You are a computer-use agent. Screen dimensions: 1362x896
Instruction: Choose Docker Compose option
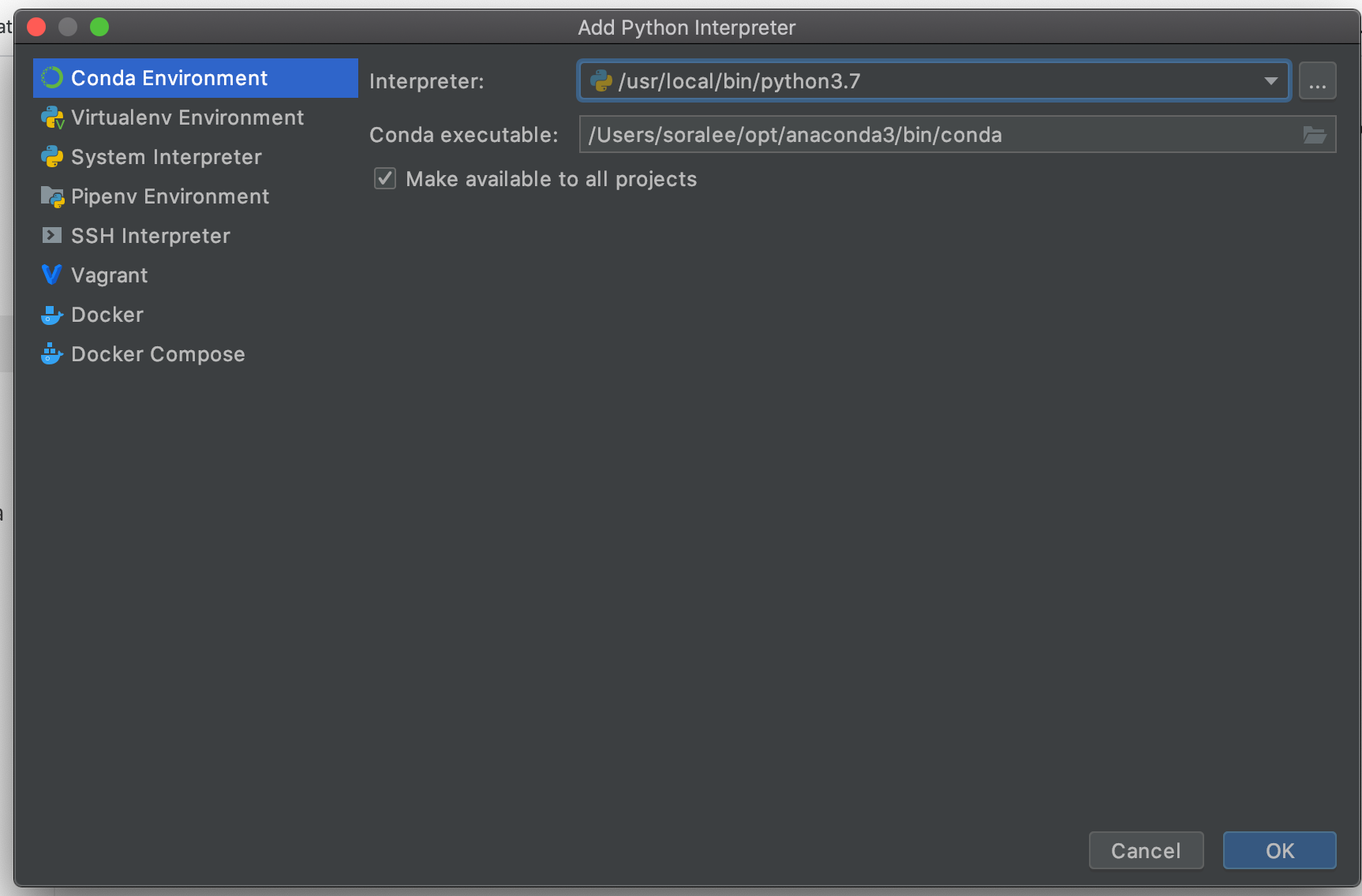pyautogui.click(x=196, y=354)
